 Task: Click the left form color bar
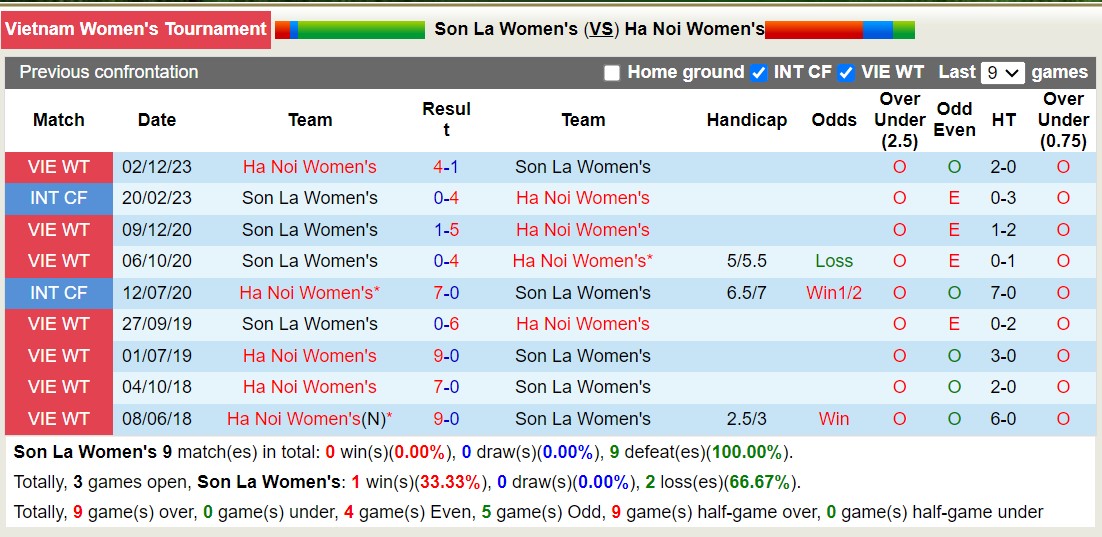[x=350, y=30]
